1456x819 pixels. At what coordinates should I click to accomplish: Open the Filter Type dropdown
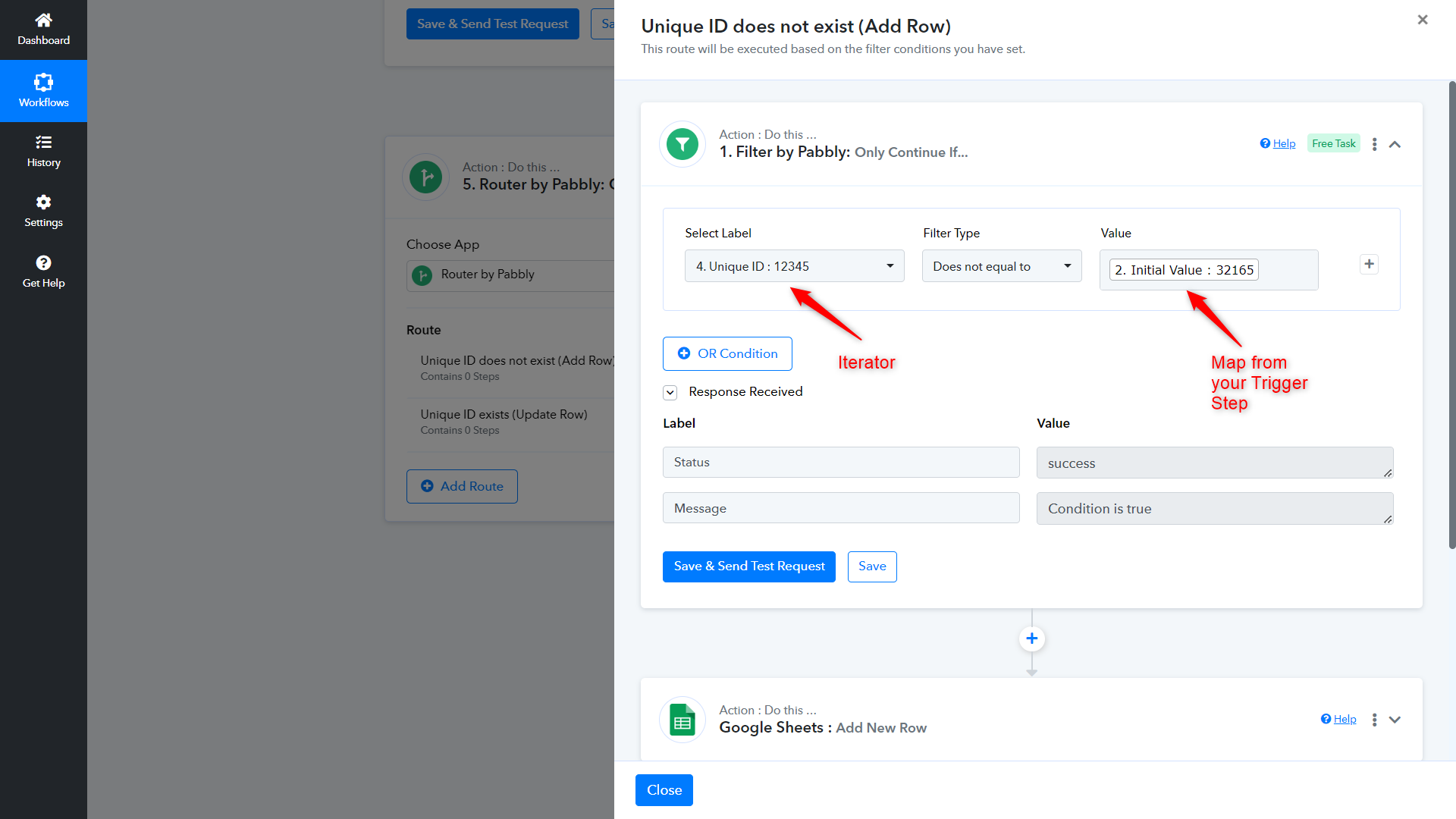pyautogui.click(x=1002, y=266)
